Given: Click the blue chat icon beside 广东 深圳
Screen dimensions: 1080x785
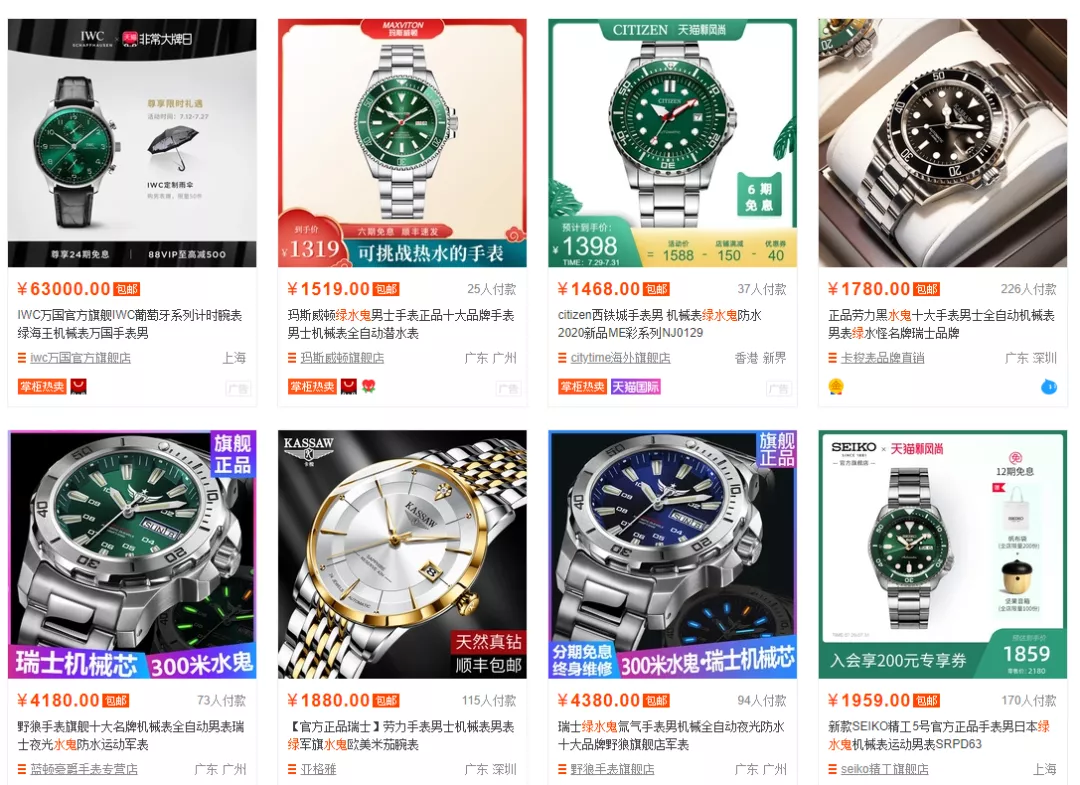Looking at the screenshot, I should click(1048, 386).
